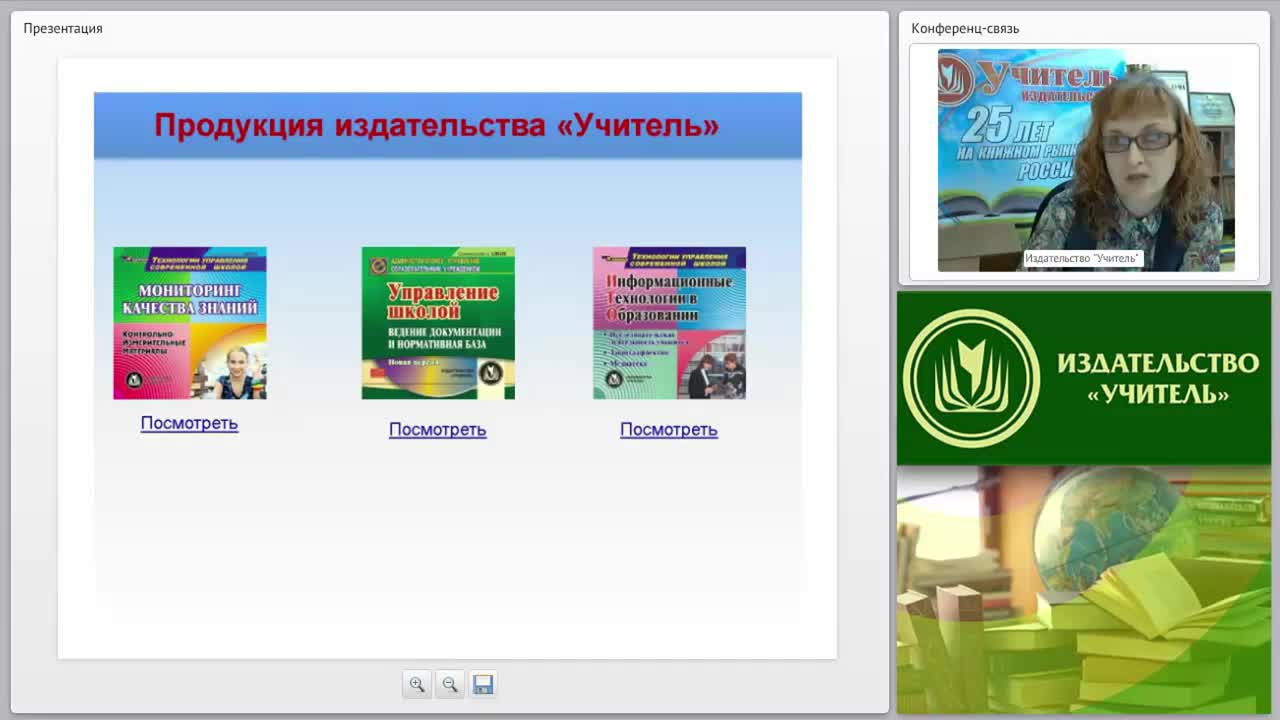Open the 'Посмотреть' link under Управление школой
Viewport: 1280px width, 720px height.
pyautogui.click(x=437, y=429)
